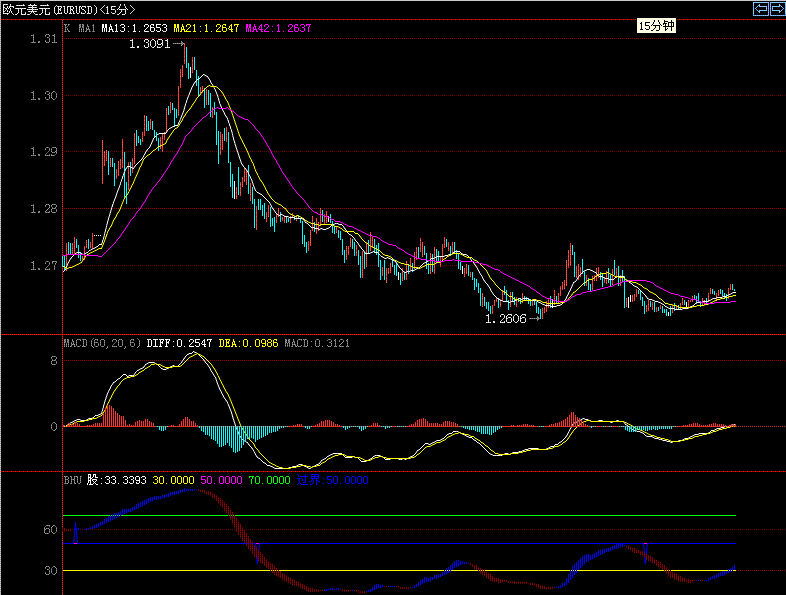Image resolution: width=786 pixels, height=595 pixels.
Task: Click the 1.3091 high price marker
Action: (x=152, y=45)
